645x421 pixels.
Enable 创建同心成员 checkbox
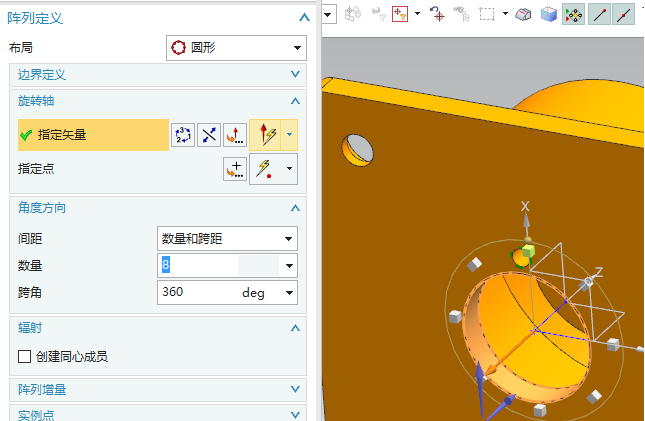point(25,356)
